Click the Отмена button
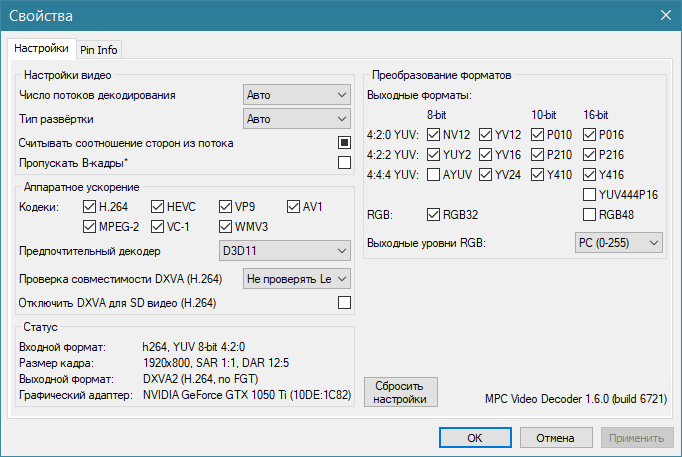 [554, 438]
